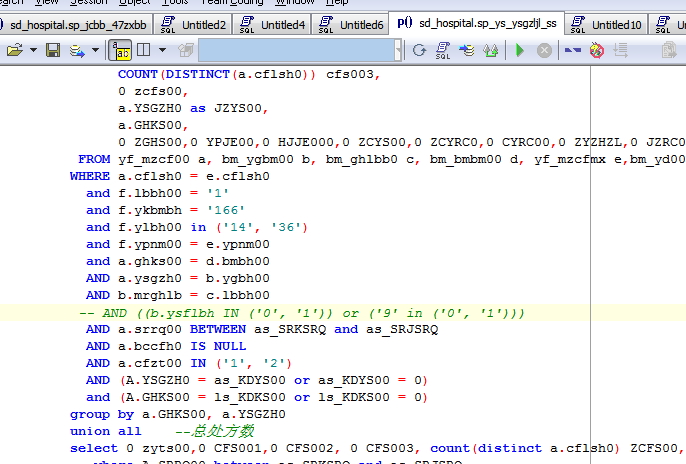This screenshot has height=464, width=686.
Task: Click the '0 zcfs00,' code line
Action: 153,91
